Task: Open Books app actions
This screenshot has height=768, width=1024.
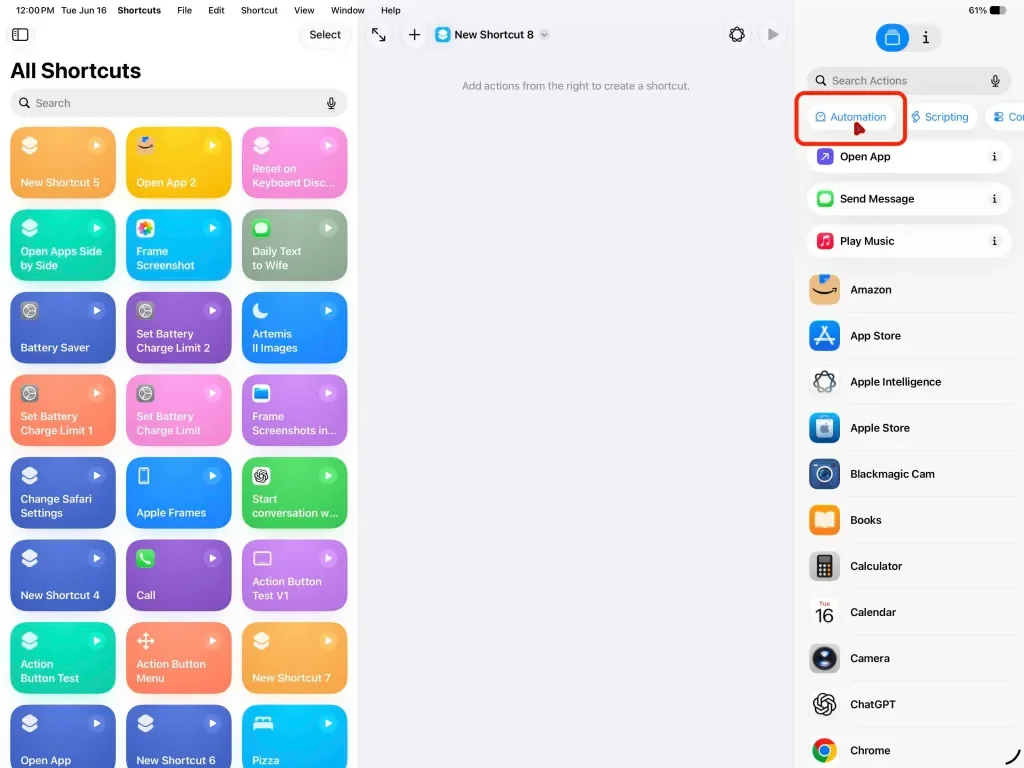Action: 912,520
